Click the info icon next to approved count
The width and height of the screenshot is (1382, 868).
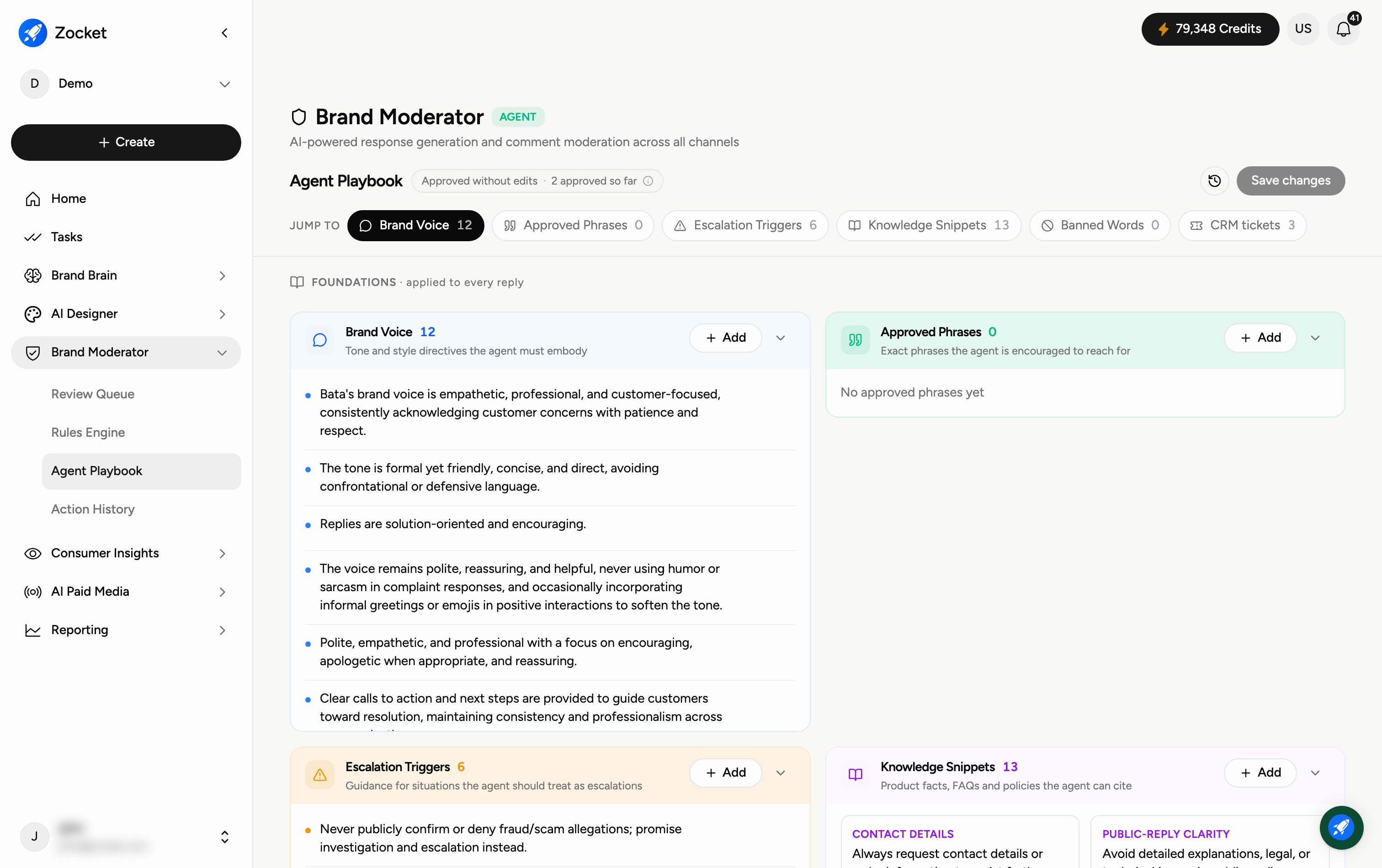[x=648, y=181]
